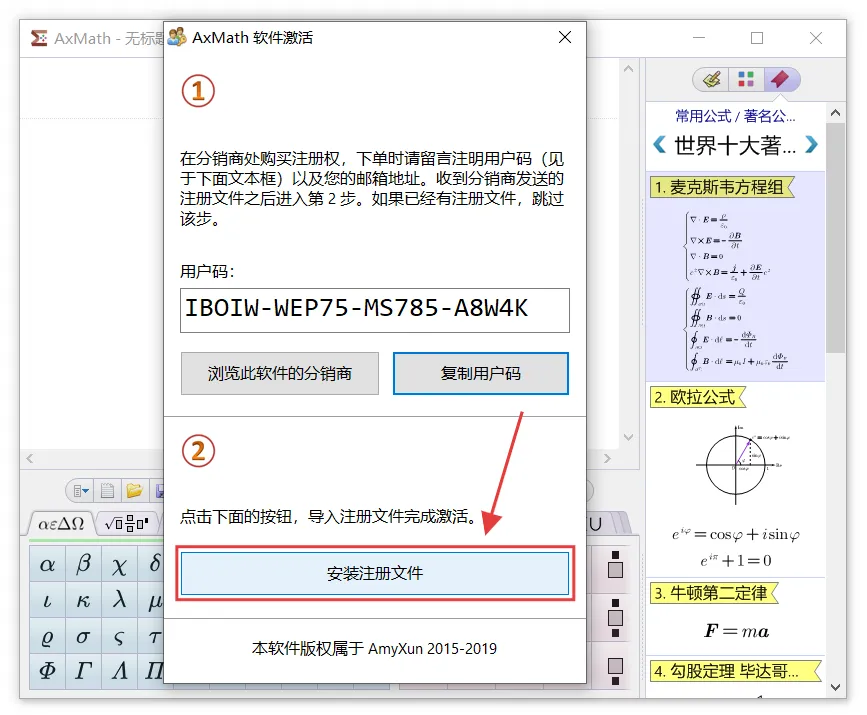867x715 pixels.
Task: Insert the box with upper dot template
Action: coord(615,565)
